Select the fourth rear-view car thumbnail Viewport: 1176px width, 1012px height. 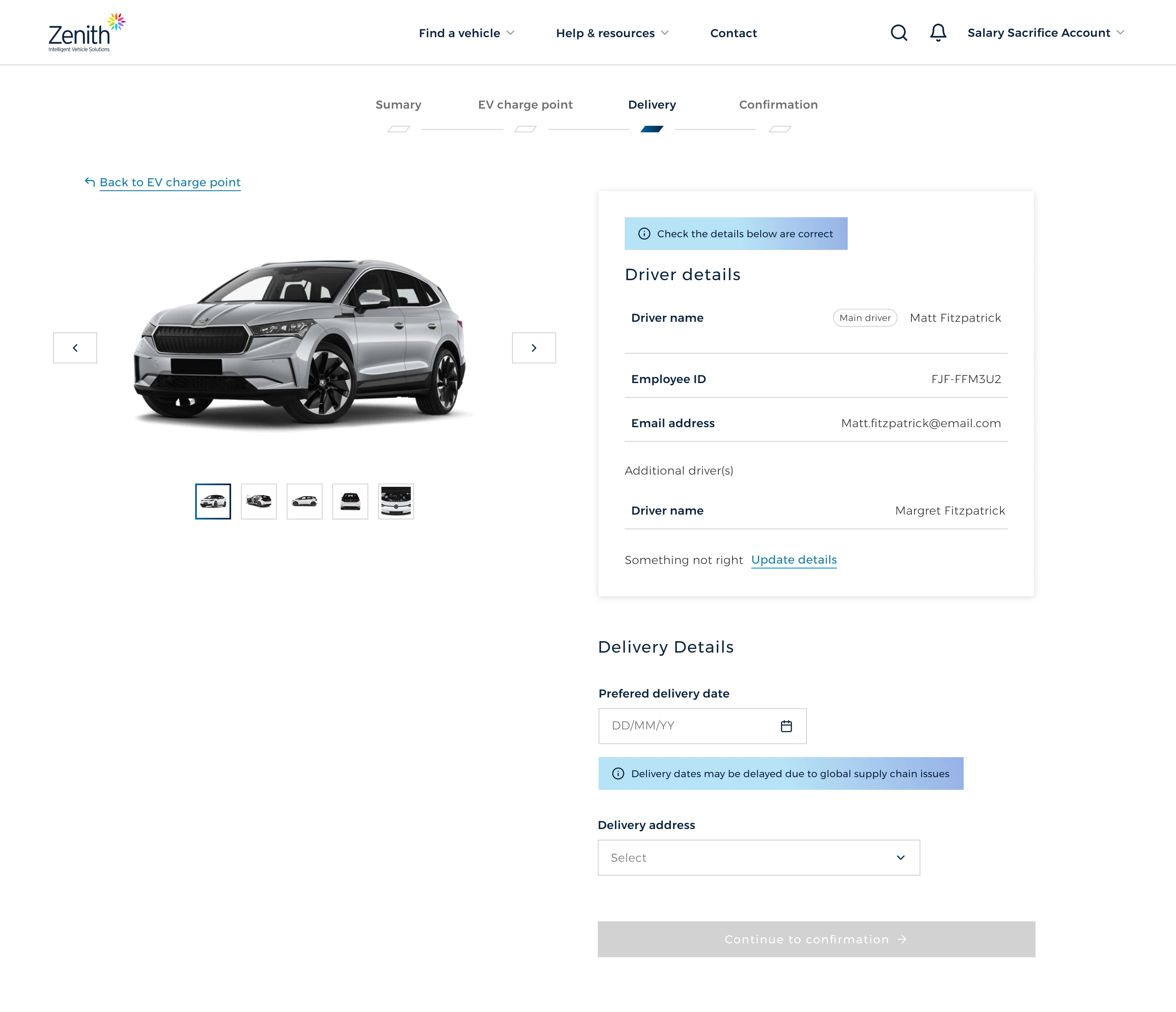[350, 501]
